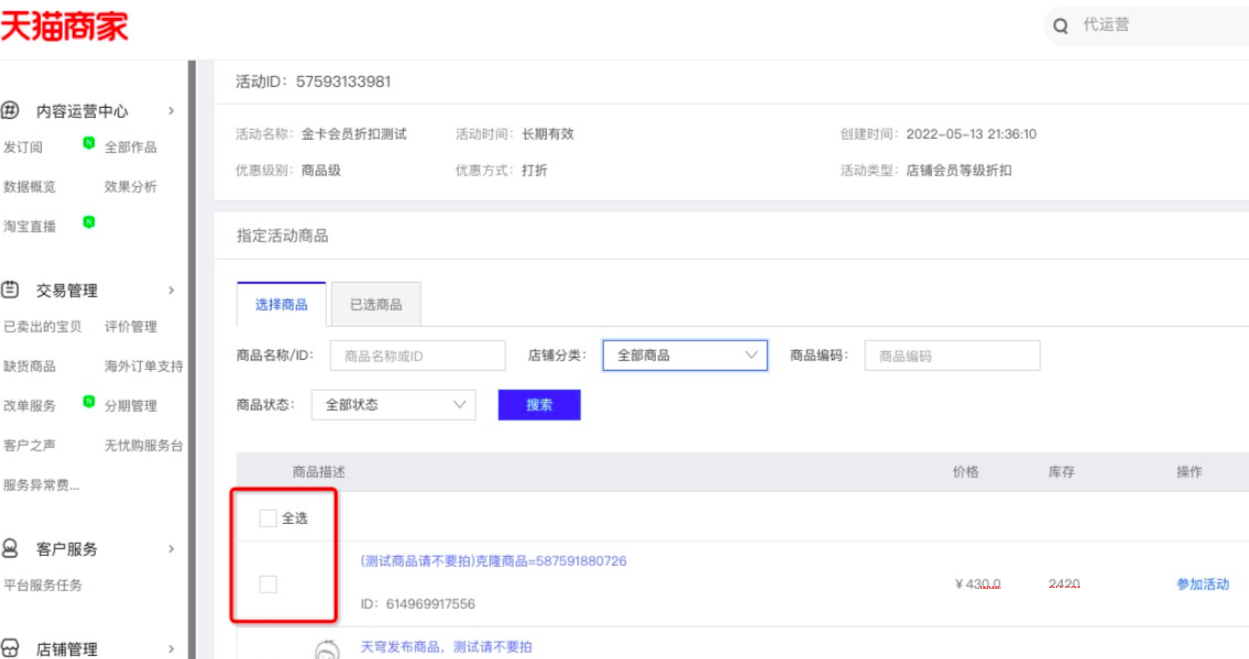Click the 客户服务 headset icon
This screenshot has width=1249, height=659.
[x=11, y=549]
